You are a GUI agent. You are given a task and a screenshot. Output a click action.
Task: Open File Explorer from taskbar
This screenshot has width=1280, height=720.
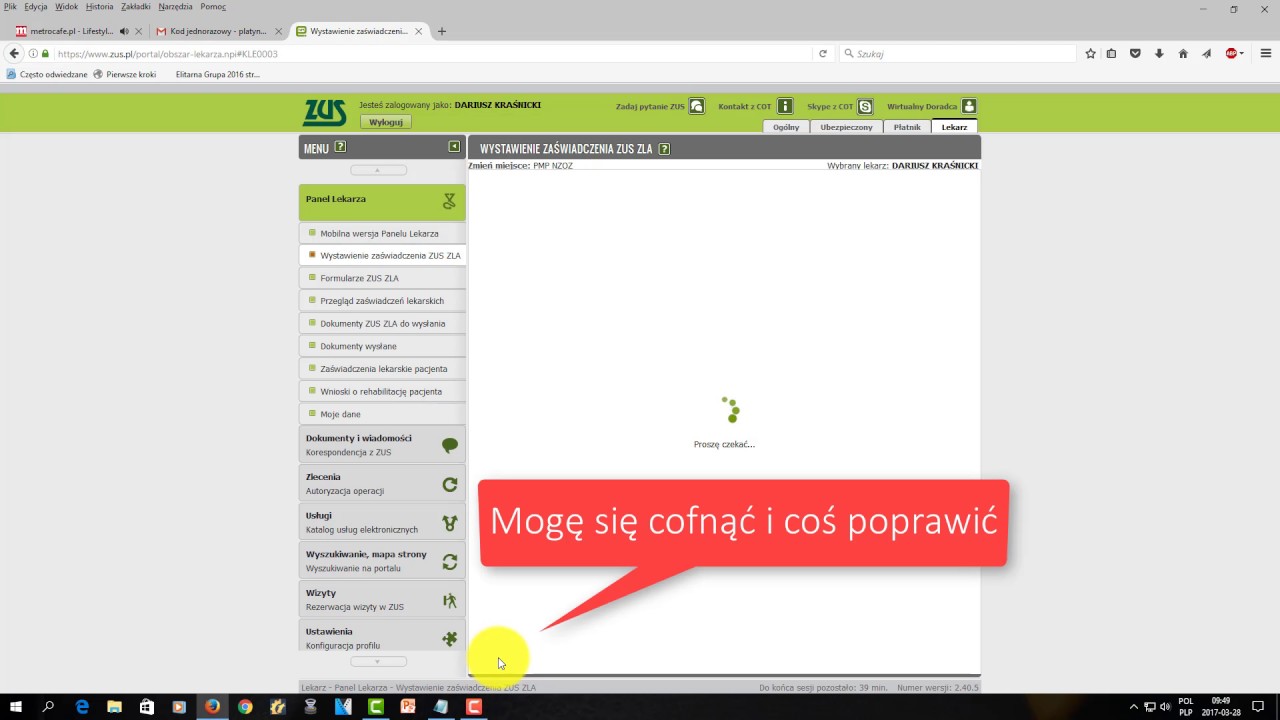point(114,706)
